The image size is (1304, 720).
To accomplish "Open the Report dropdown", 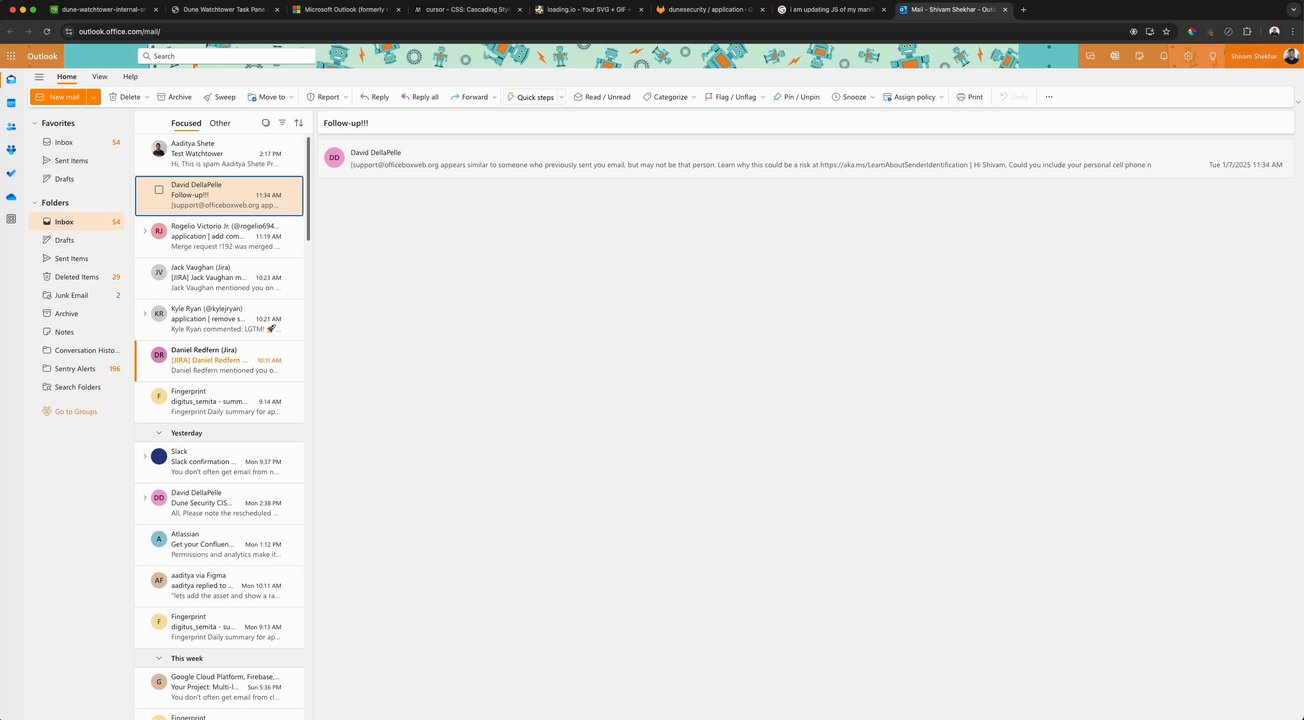I will [x=327, y=97].
